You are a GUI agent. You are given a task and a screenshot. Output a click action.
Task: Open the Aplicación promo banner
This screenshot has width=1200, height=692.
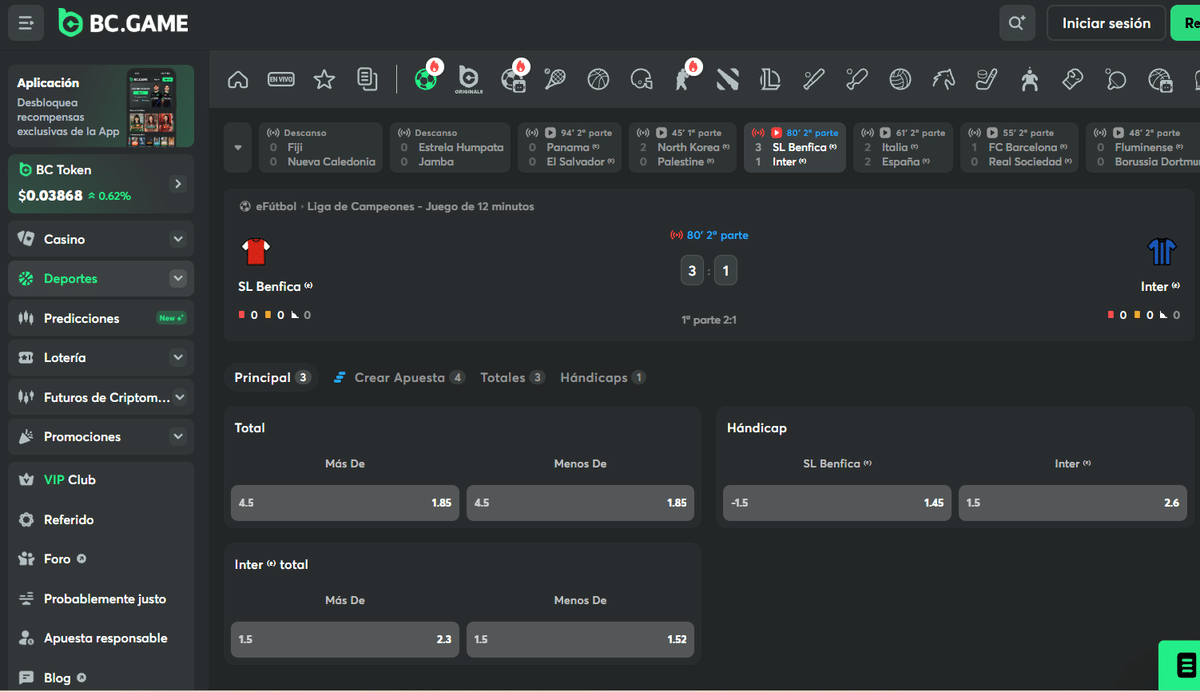(101, 106)
